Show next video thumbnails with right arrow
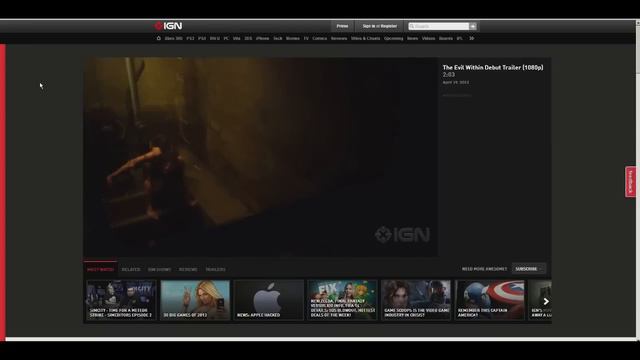The image size is (640, 360). 546,302
